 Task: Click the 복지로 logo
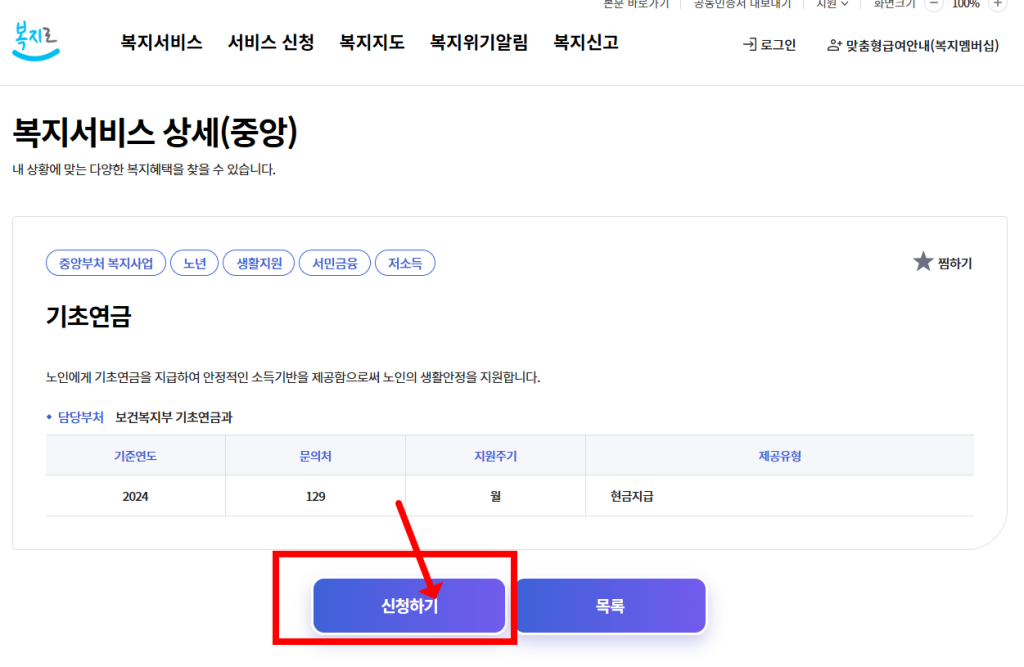[37, 40]
